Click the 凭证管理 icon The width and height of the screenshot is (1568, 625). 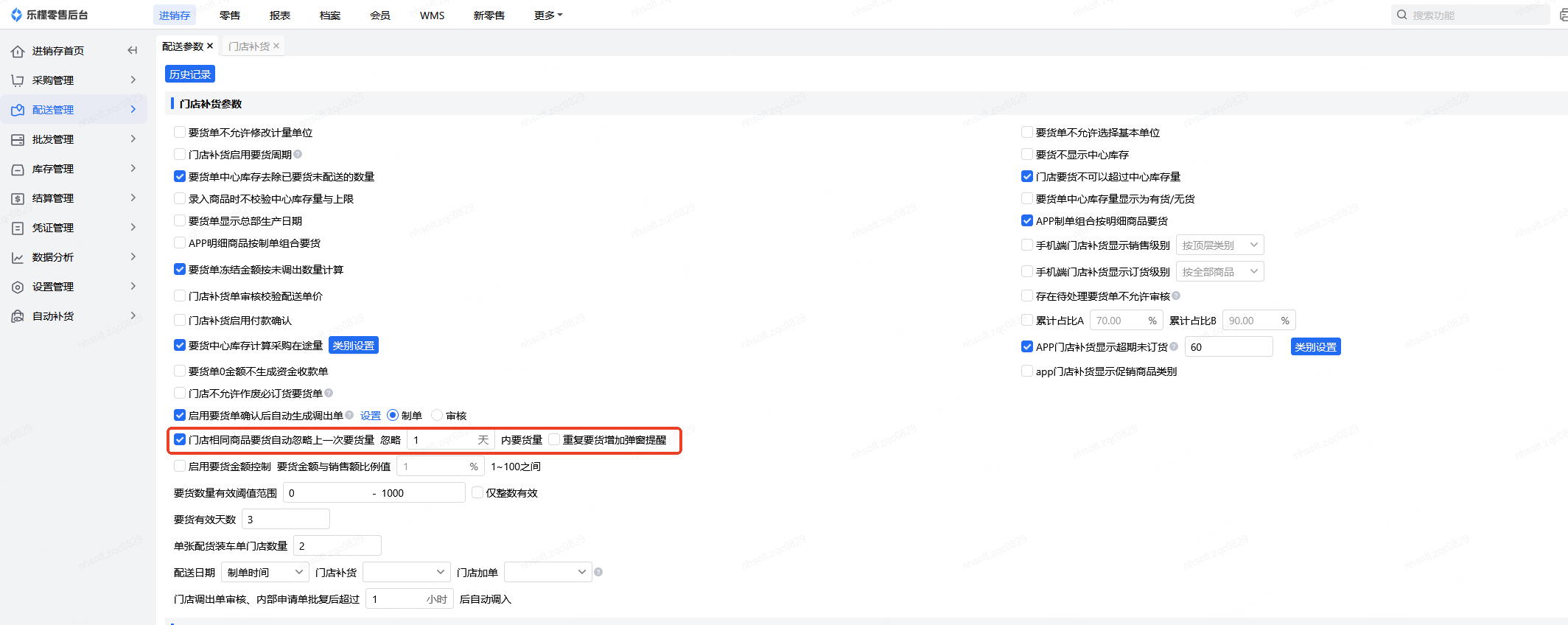(18, 228)
